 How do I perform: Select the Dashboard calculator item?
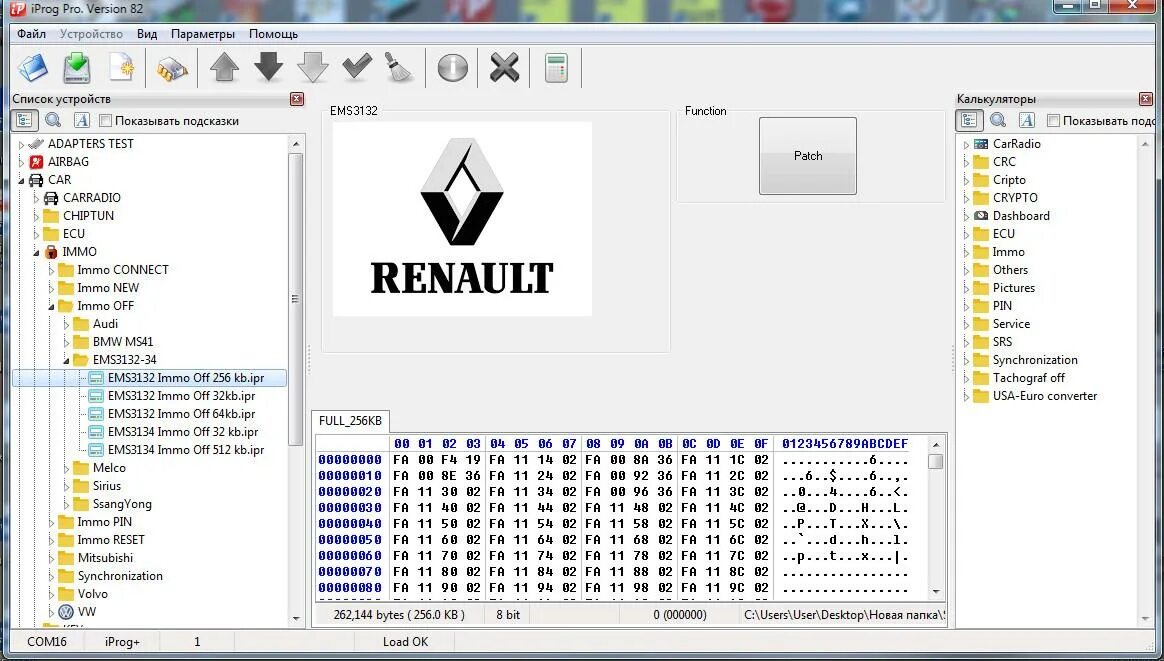1021,216
